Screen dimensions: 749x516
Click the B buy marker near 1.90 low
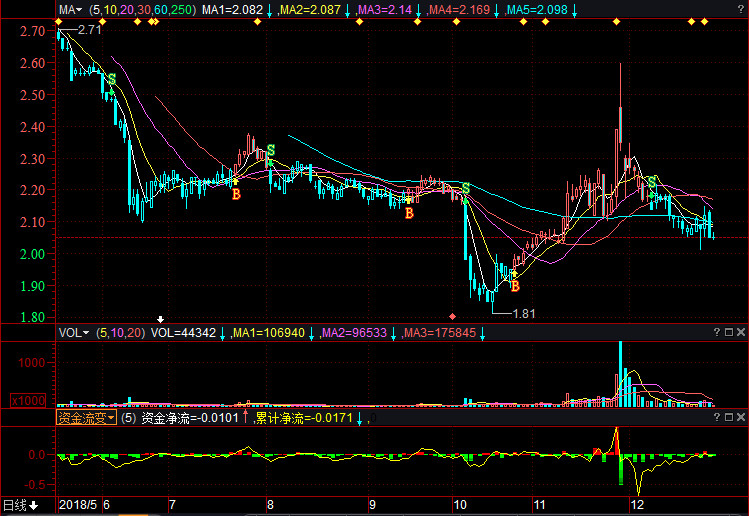coord(515,286)
